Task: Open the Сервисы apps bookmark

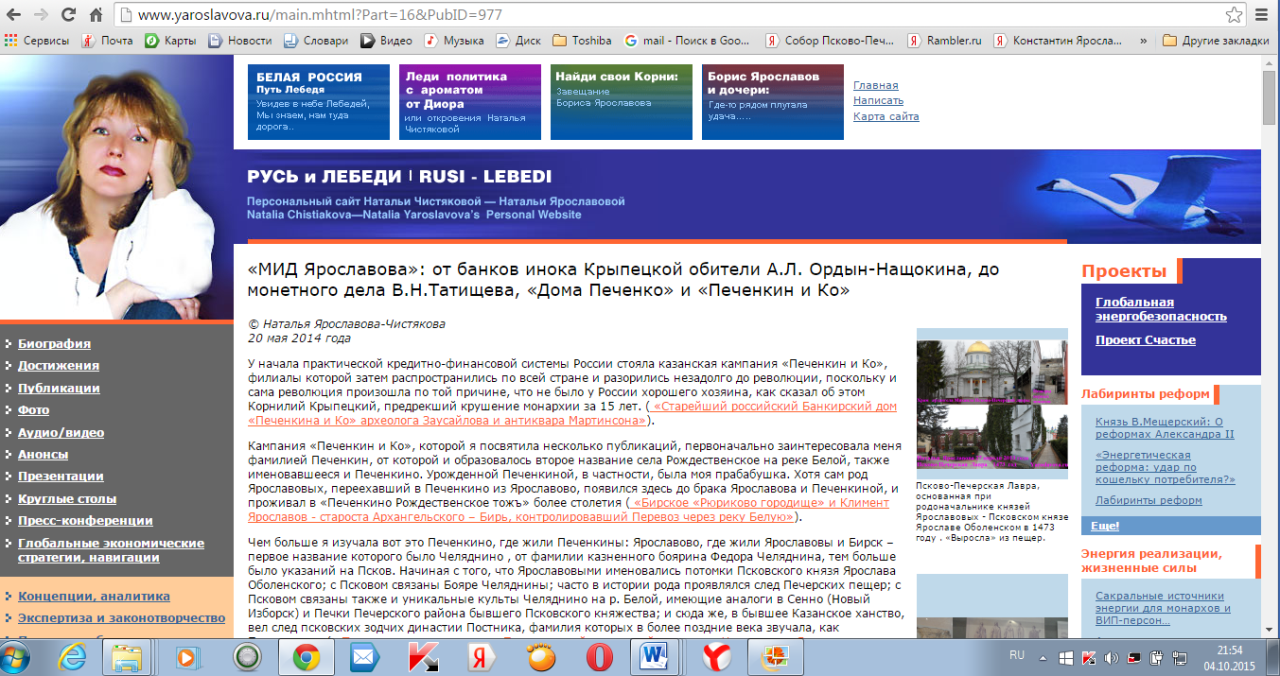Action: 37,41
